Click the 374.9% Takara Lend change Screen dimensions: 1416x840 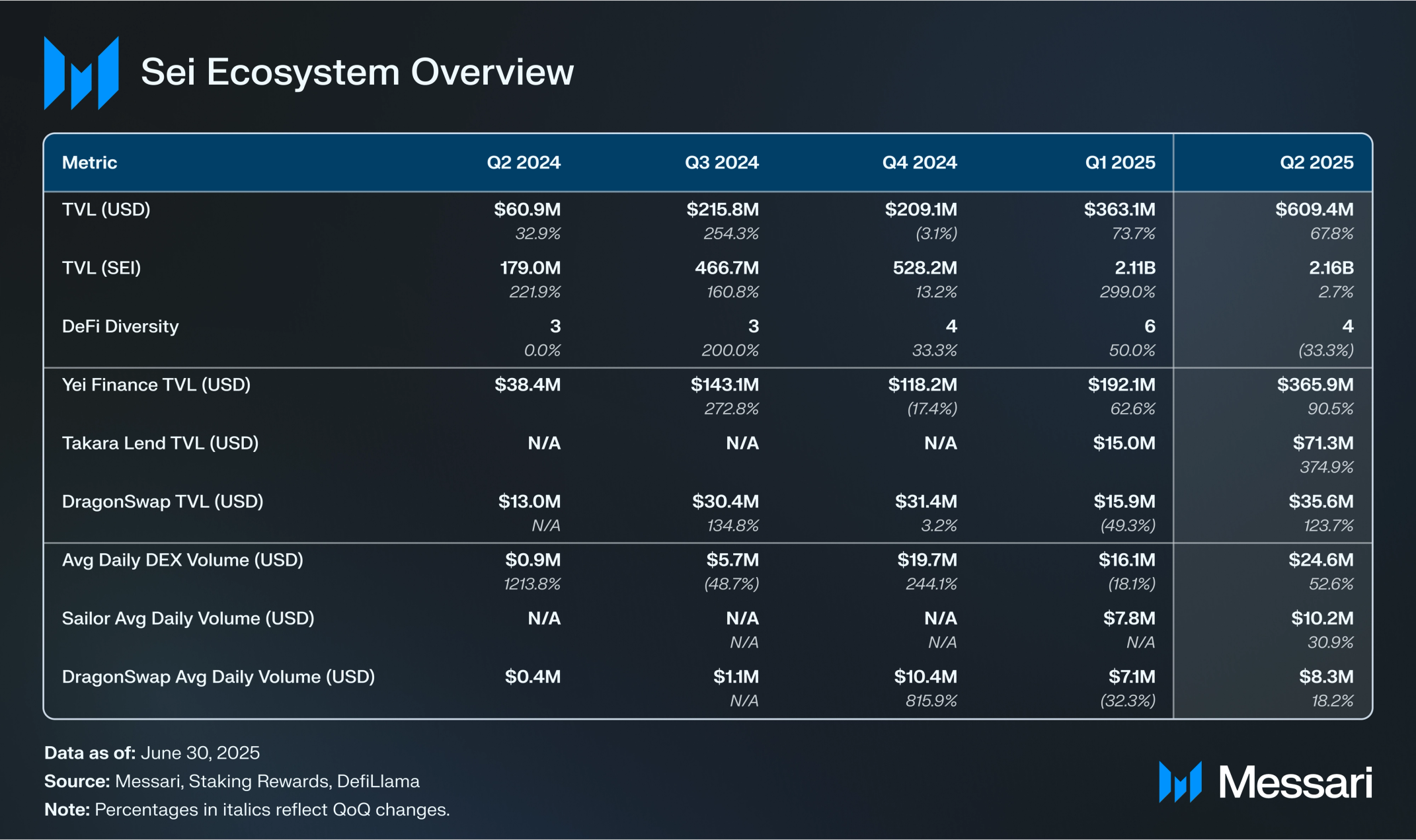tap(1326, 467)
